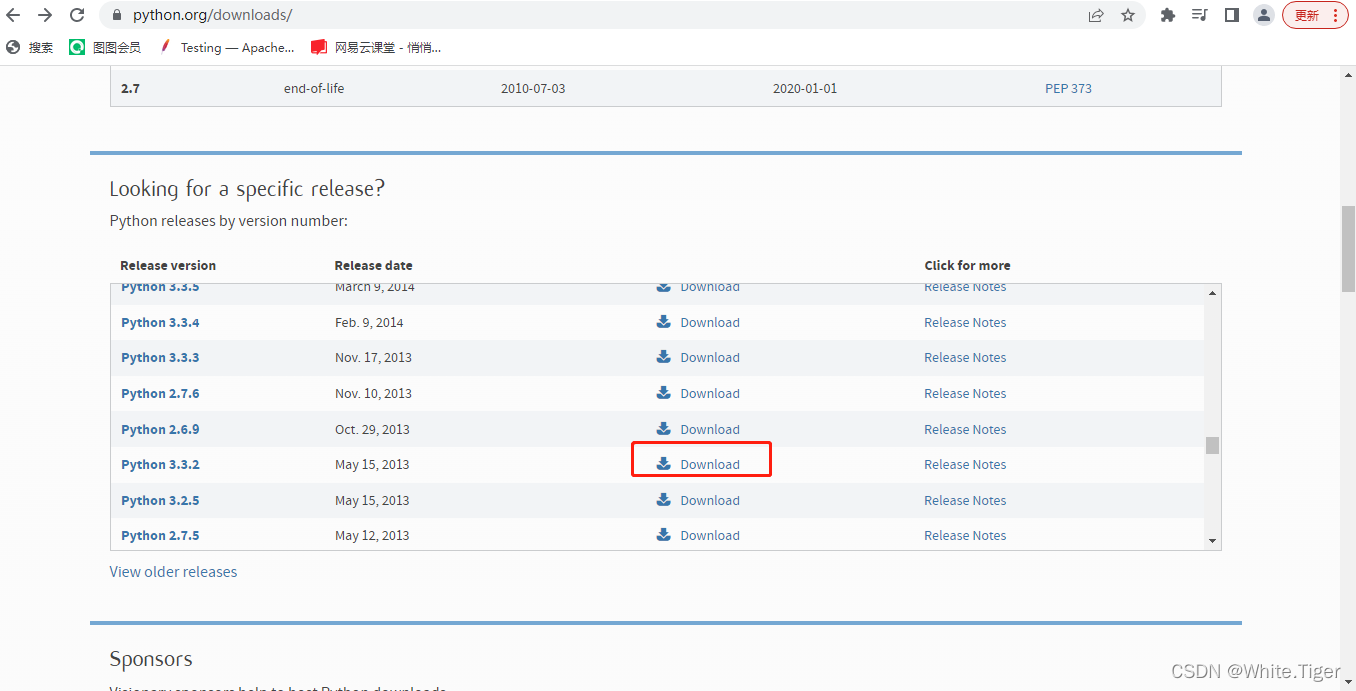Click the '2010-07-03' first release date
Image resolution: width=1356 pixels, height=691 pixels.
tap(533, 88)
